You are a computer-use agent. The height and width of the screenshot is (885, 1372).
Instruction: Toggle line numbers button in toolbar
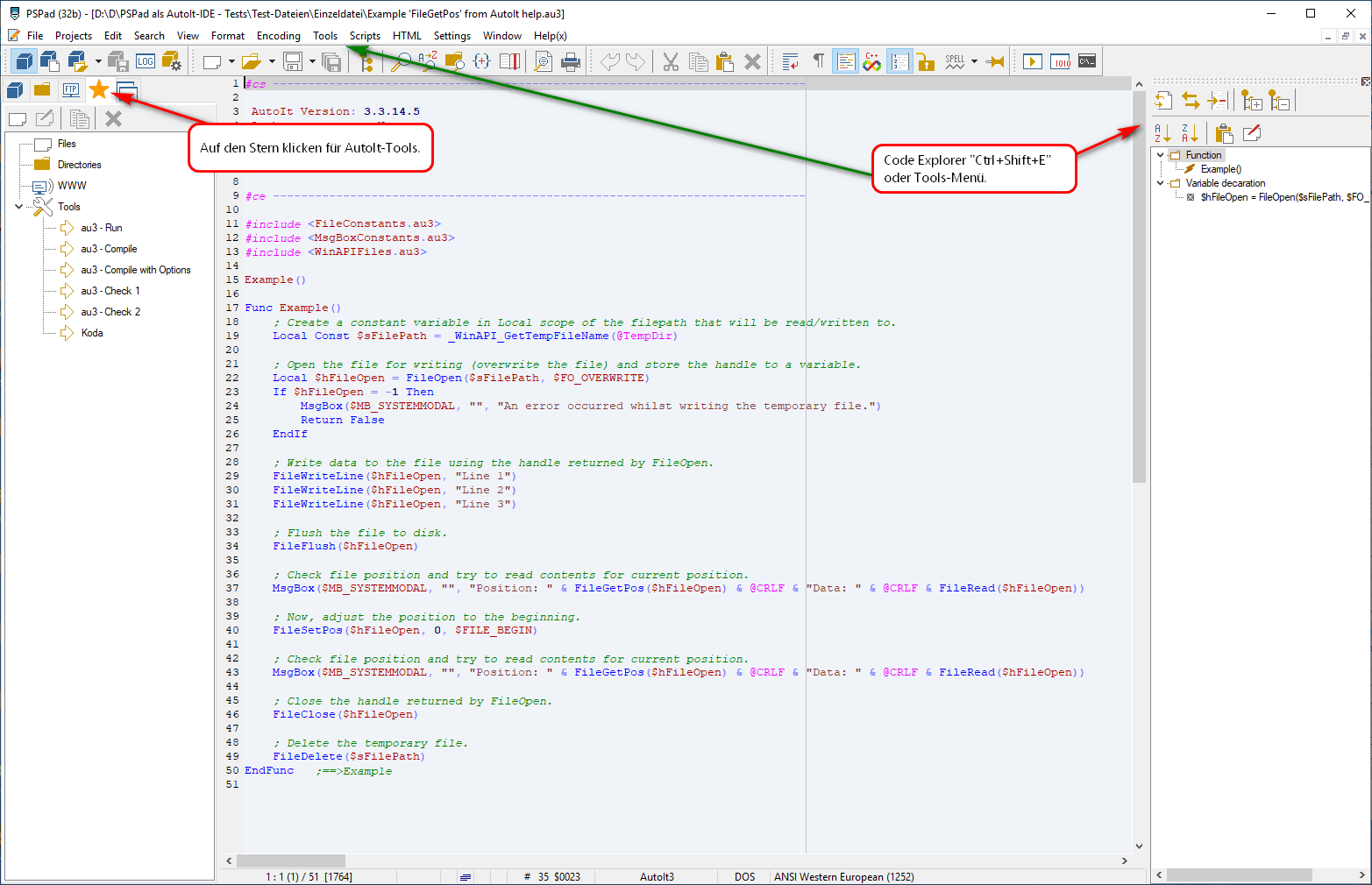coord(899,61)
